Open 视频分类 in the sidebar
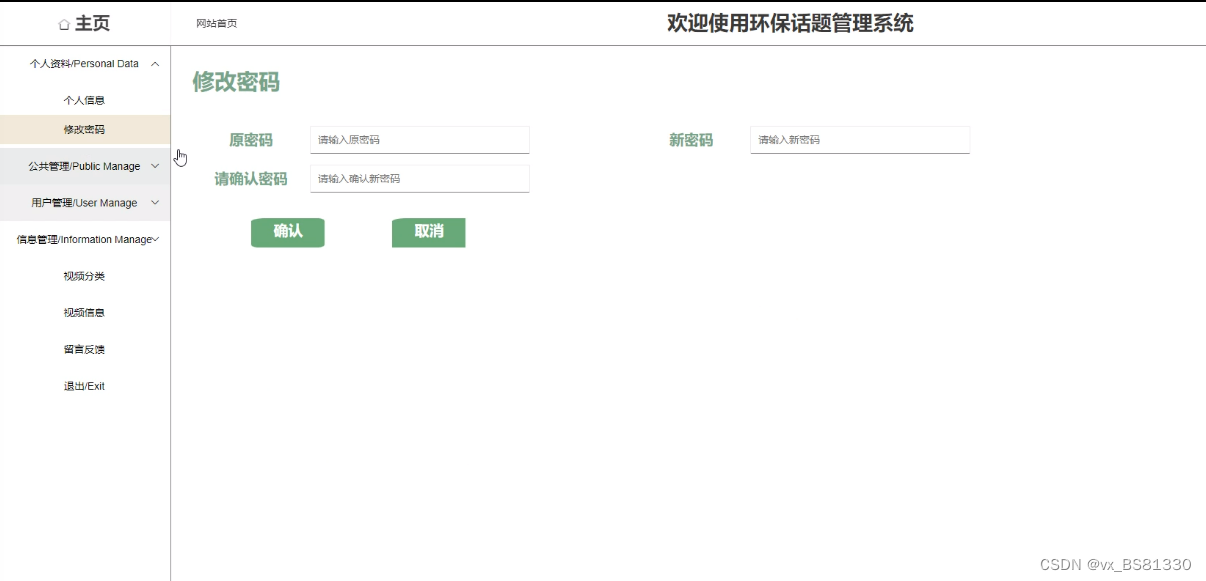This screenshot has height=581, width=1206. pyautogui.click(x=84, y=276)
